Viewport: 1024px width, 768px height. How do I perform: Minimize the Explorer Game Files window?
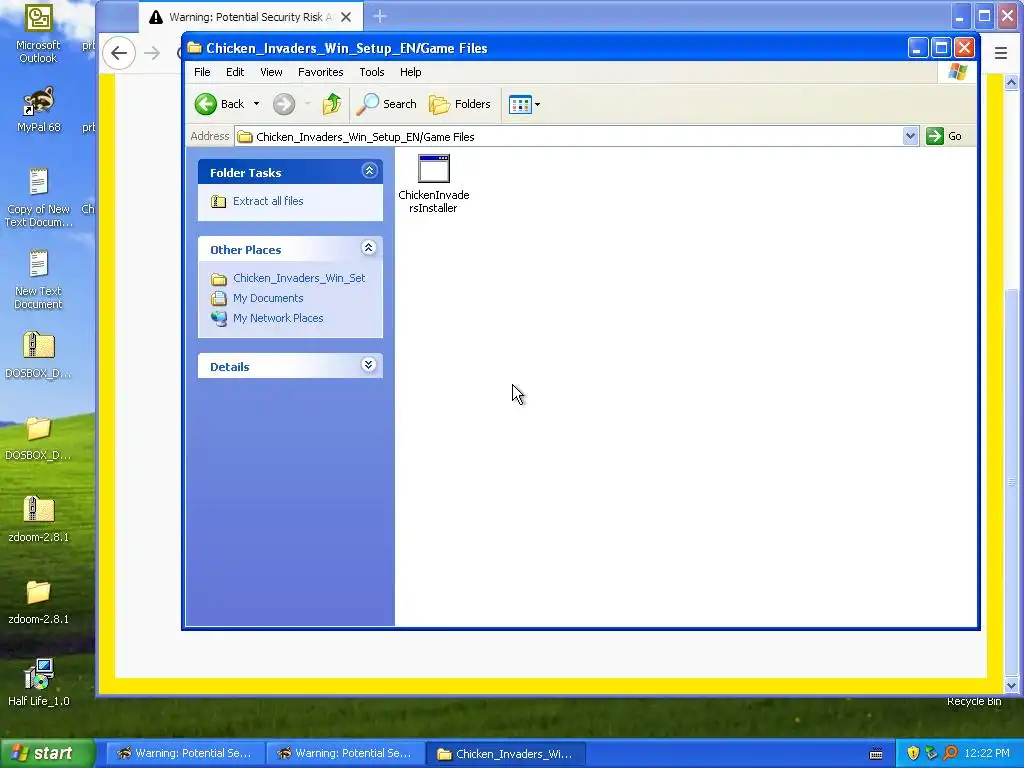pos(918,48)
